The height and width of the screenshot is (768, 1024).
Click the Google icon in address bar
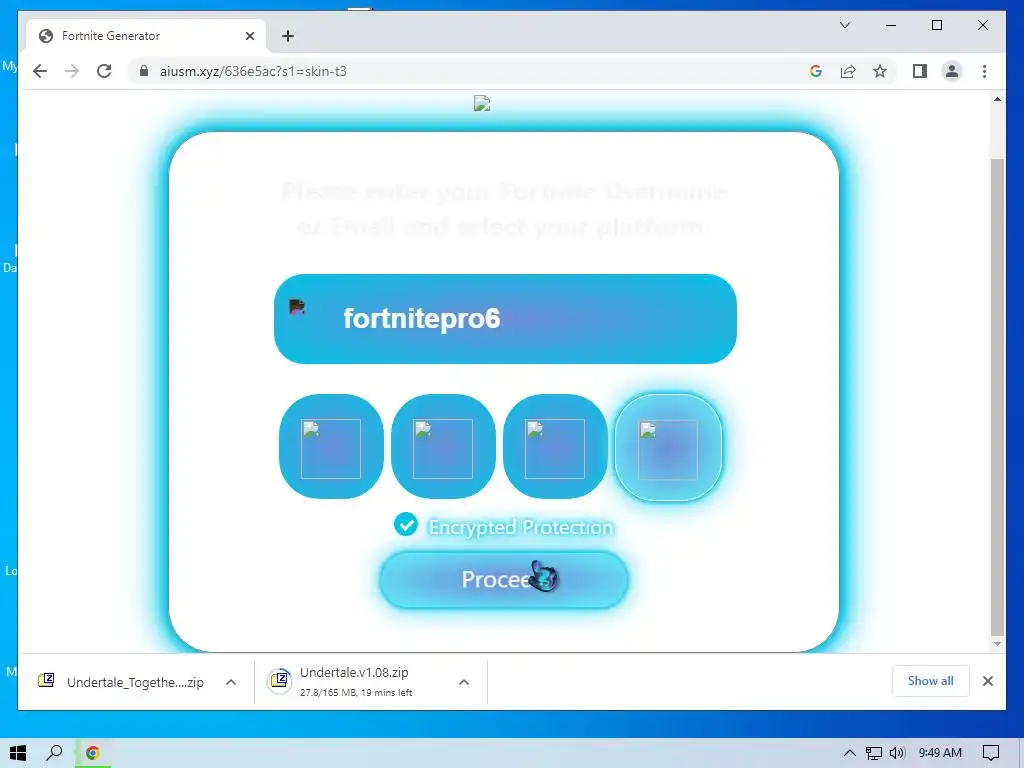[816, 71]
